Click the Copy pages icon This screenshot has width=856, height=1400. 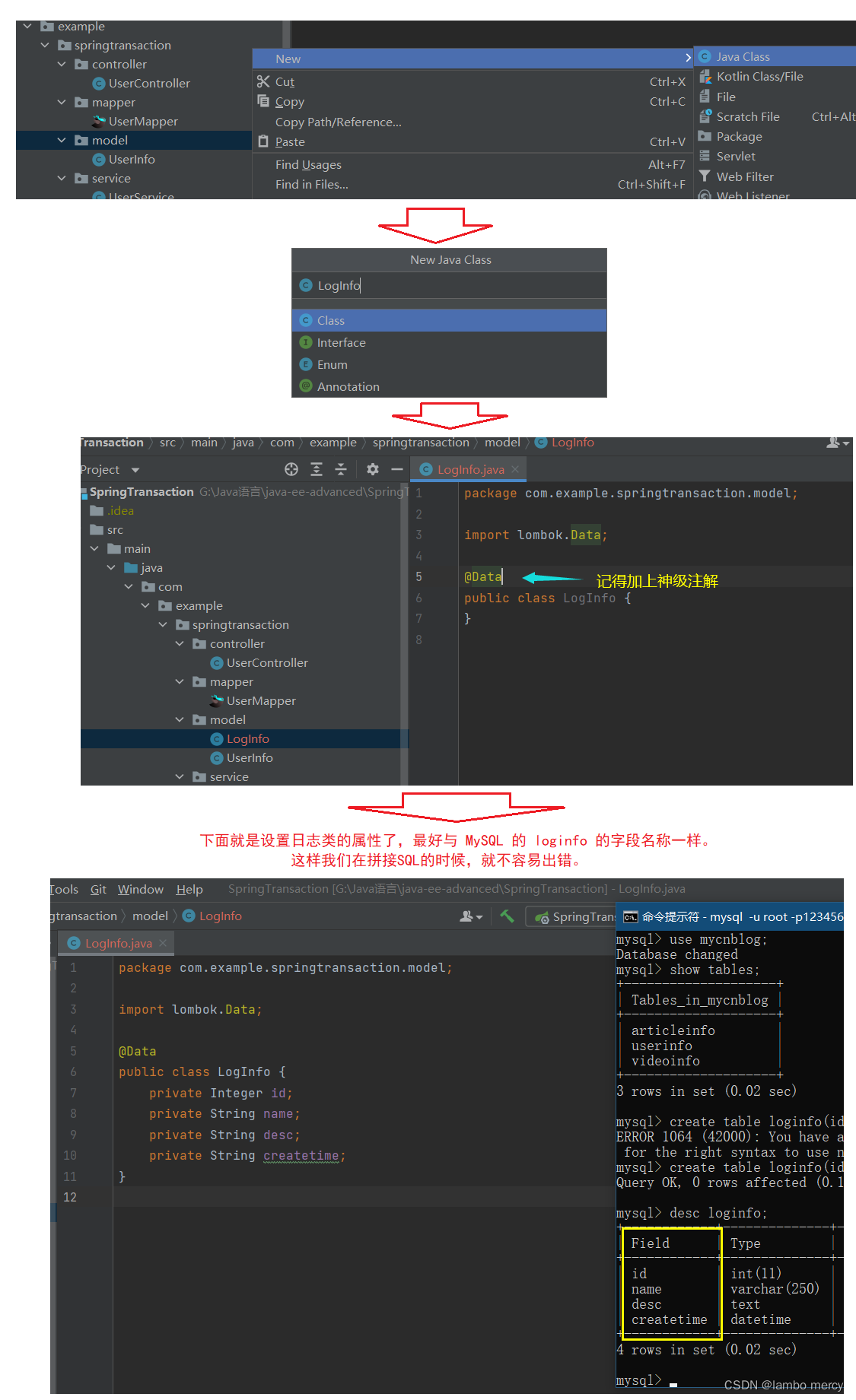(263, 101)
